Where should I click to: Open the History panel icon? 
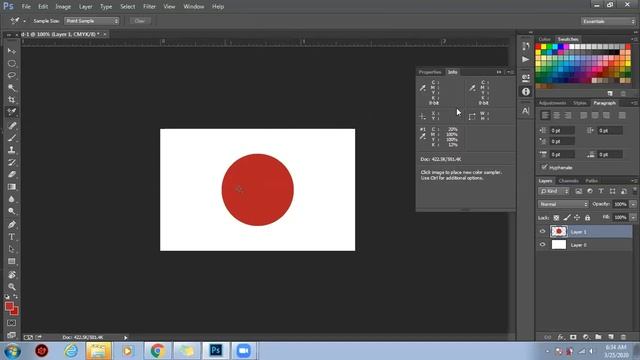pyautogui.click(x=526, y=46)
